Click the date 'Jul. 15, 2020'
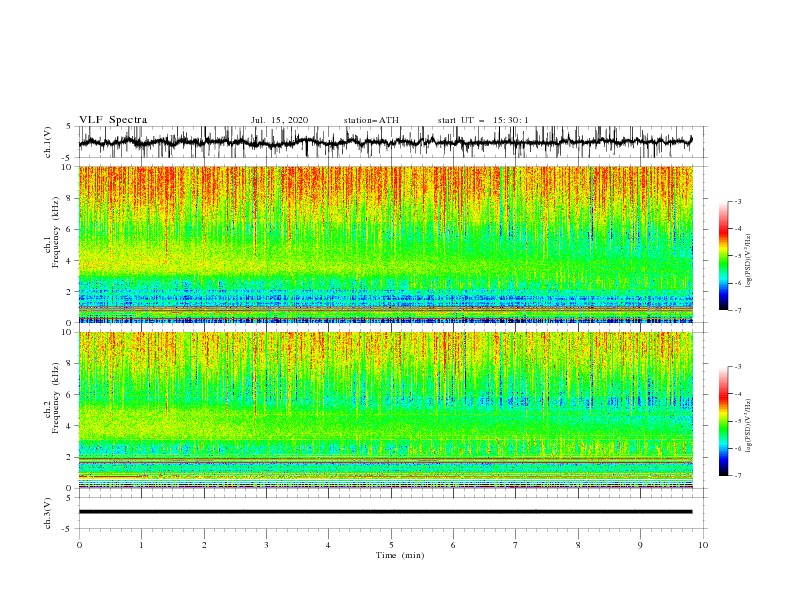Viewport: 792px width, 612px height. tap(279, 120)
